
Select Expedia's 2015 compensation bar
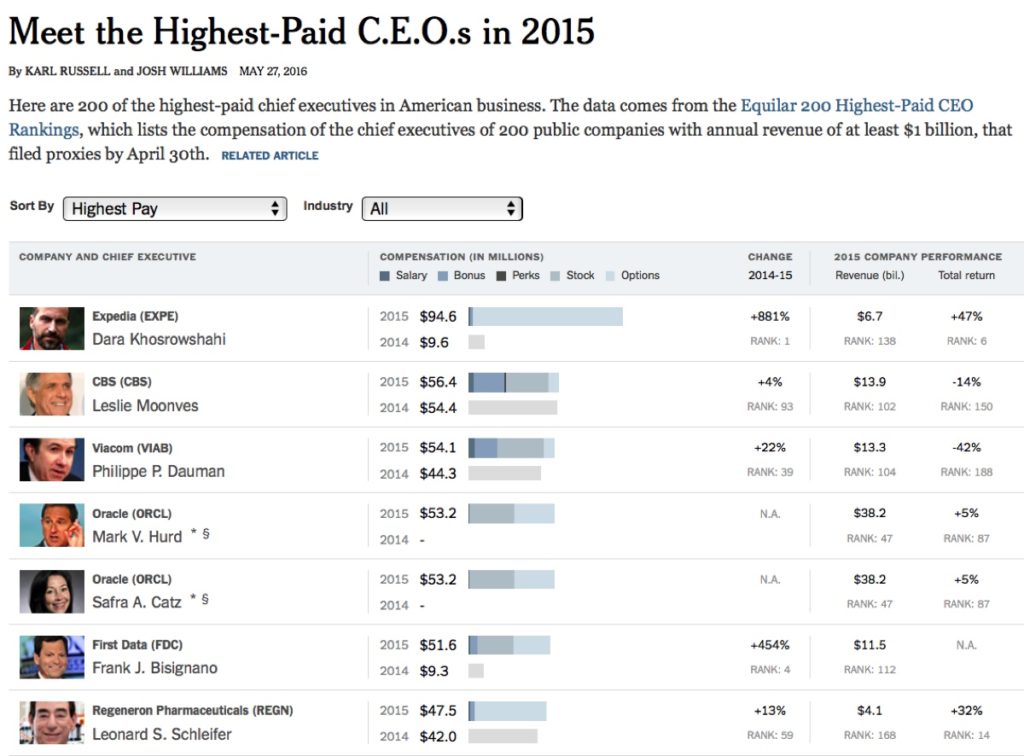[x=545, y=315]
